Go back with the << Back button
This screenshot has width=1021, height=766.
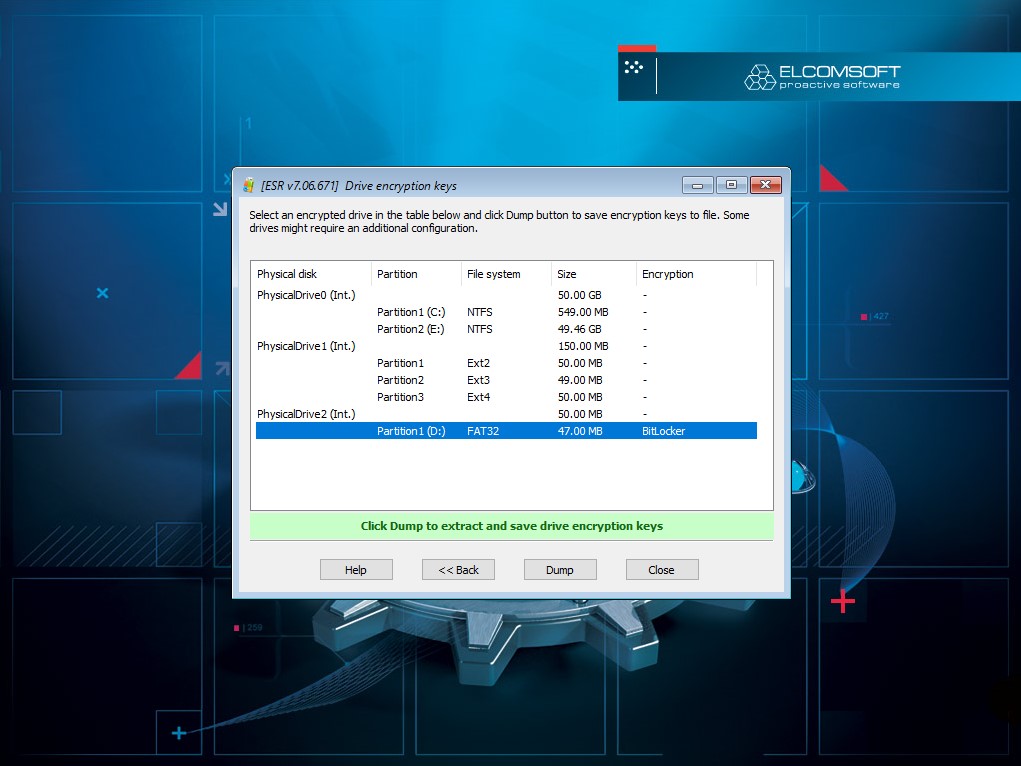458,570
